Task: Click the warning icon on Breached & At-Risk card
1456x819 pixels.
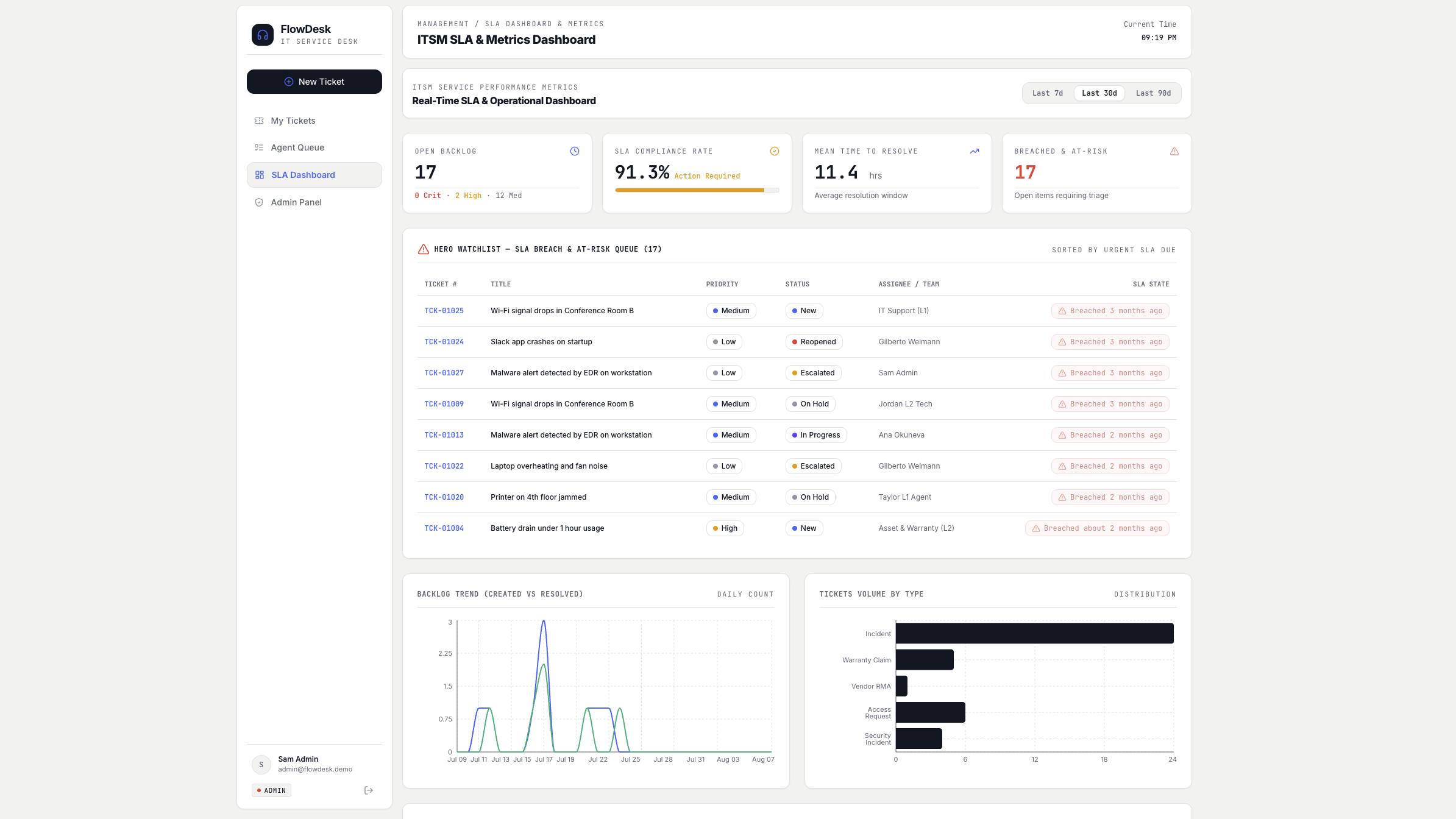Action: [x=1174, y=151]
